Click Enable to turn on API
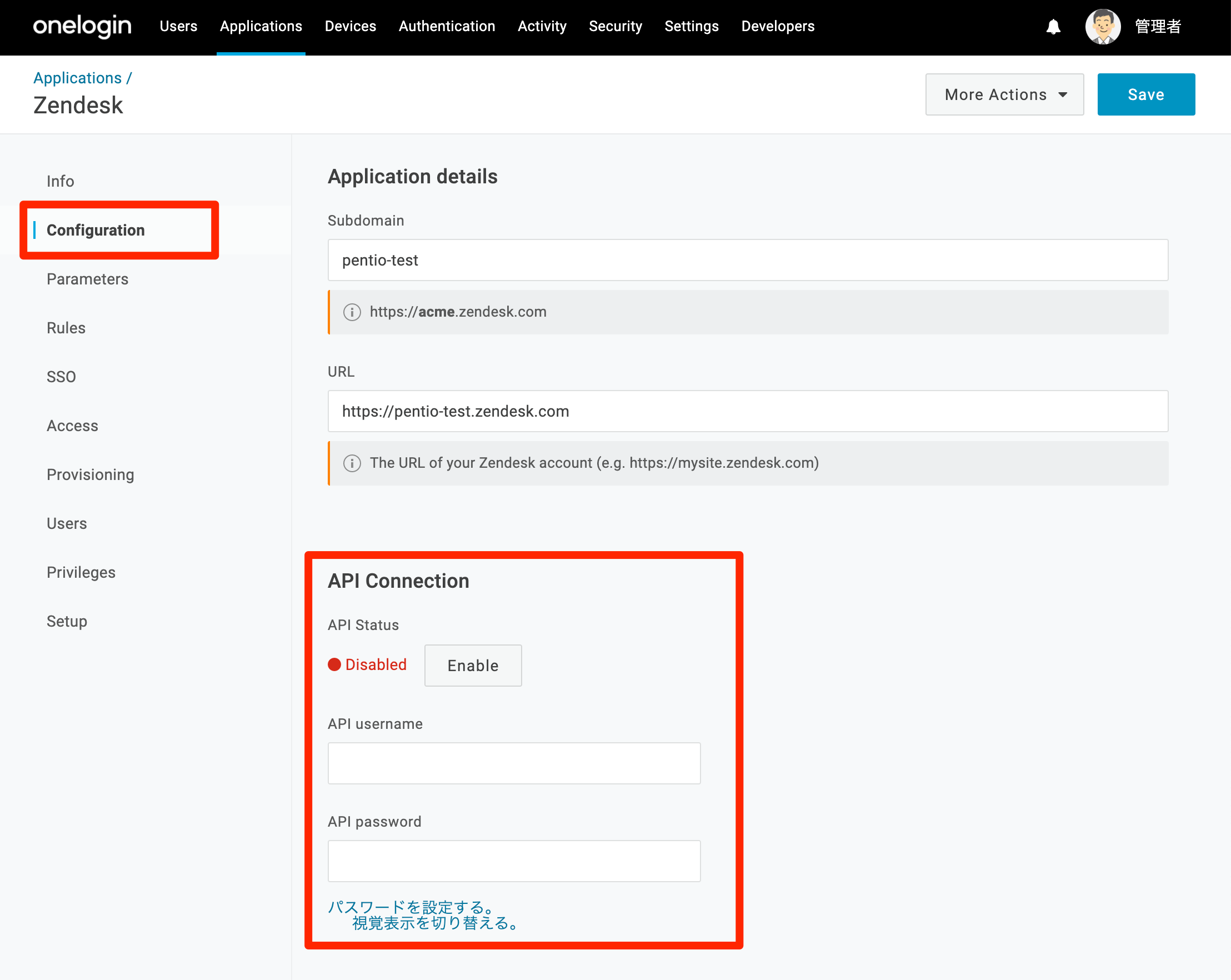The height and width of the screenshot is (980, 1231). (473, 666)
